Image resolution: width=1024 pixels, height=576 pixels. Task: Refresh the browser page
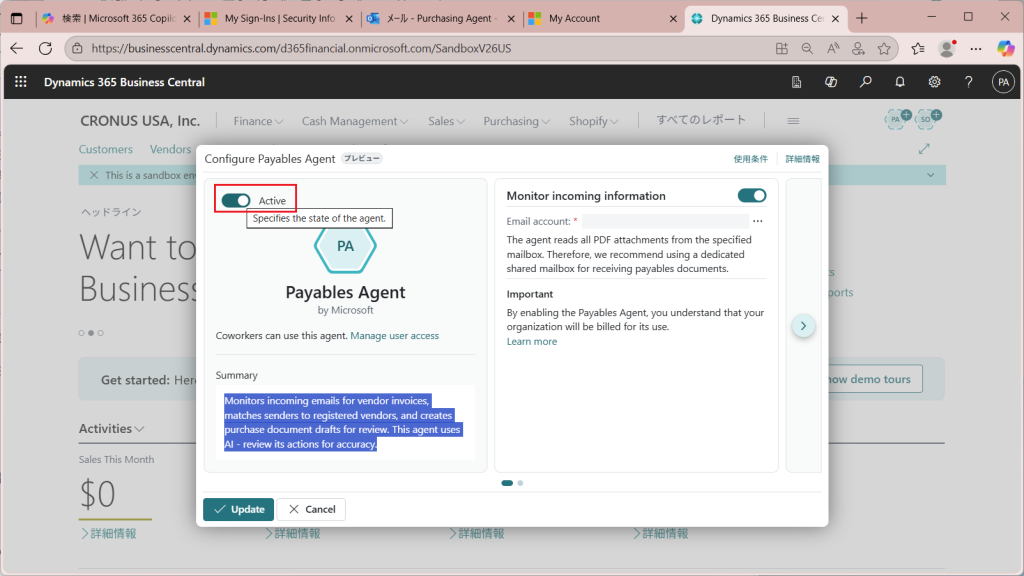45,48
